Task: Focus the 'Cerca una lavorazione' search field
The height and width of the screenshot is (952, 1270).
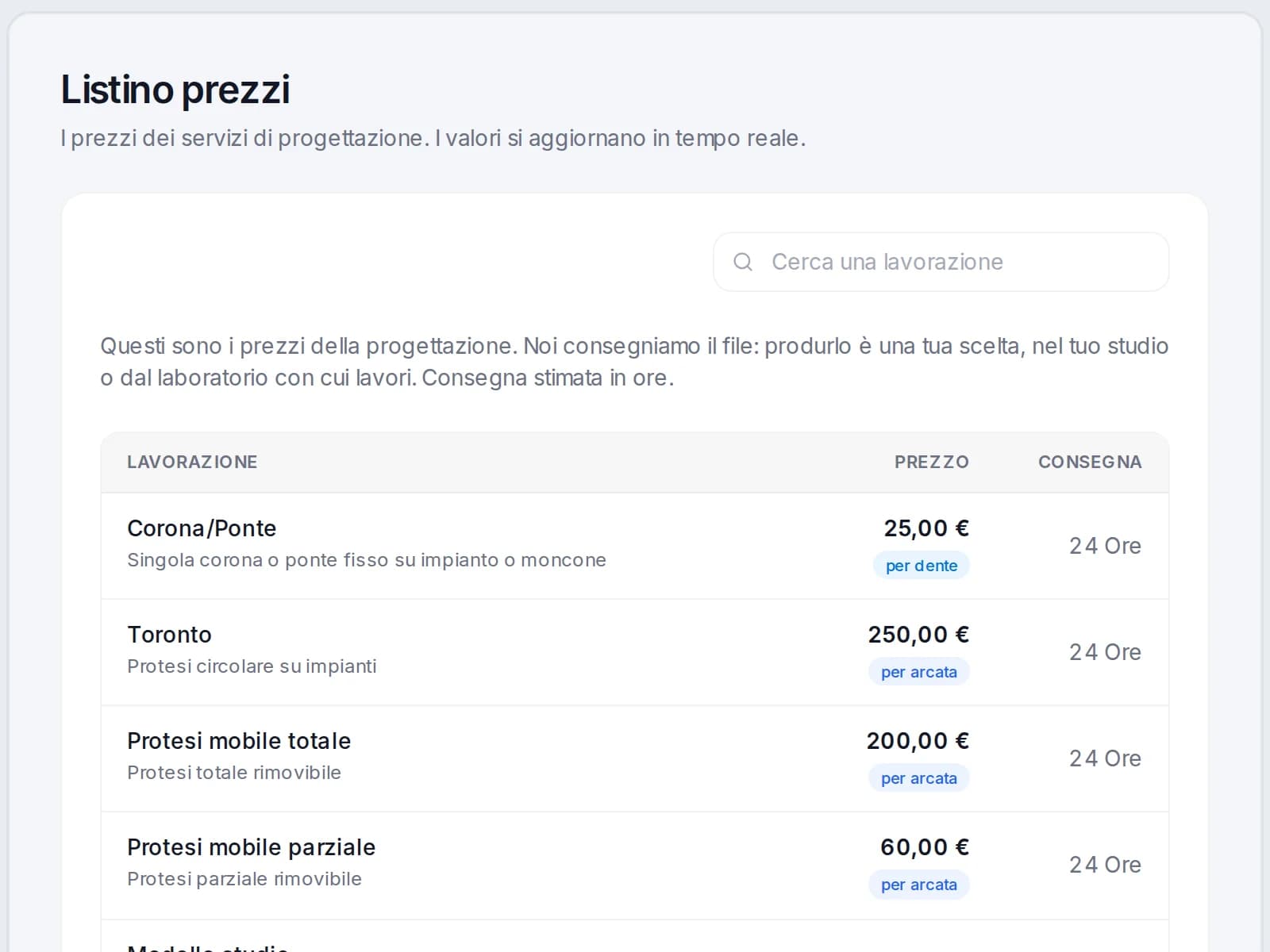Action: click(941, 262)
